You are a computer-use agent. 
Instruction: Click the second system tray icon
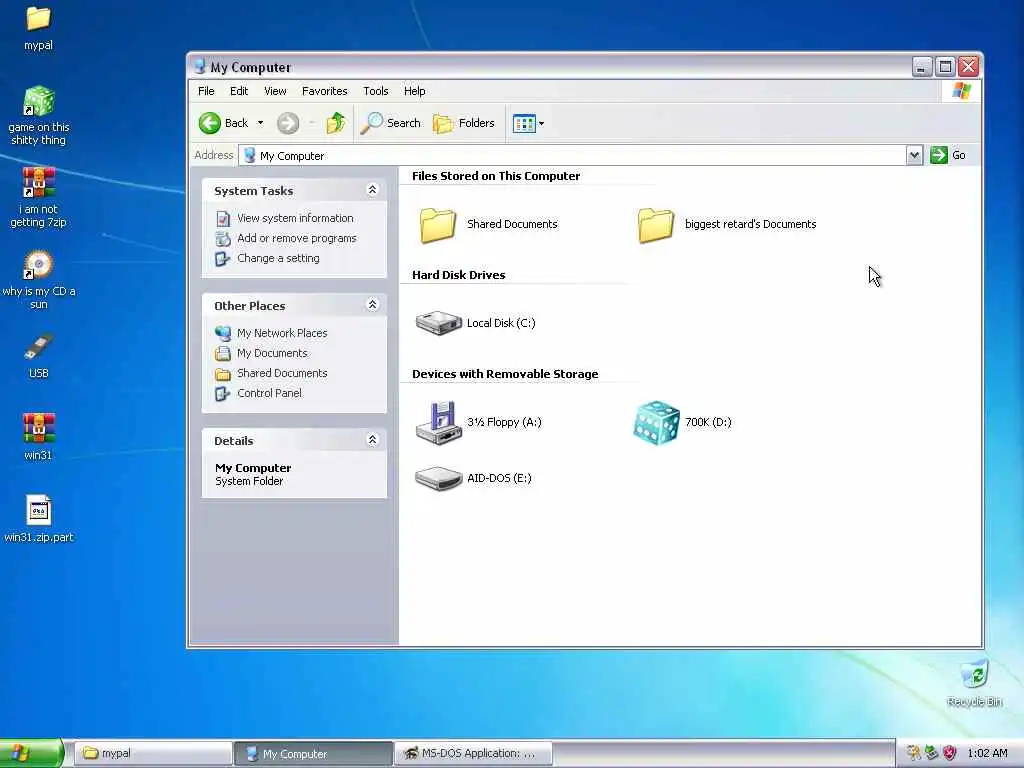point(931,753)
